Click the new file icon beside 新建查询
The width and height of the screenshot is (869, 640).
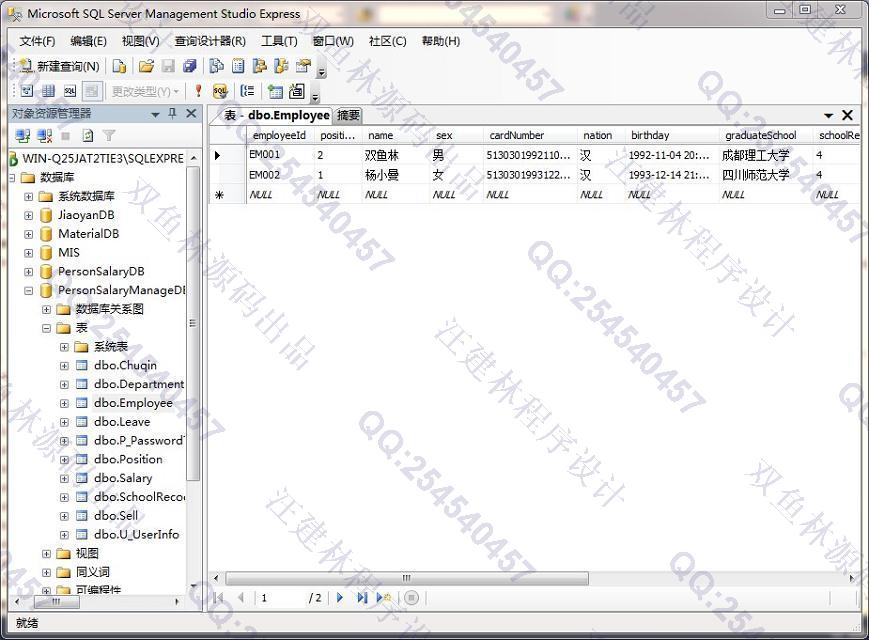coord(119,66)
